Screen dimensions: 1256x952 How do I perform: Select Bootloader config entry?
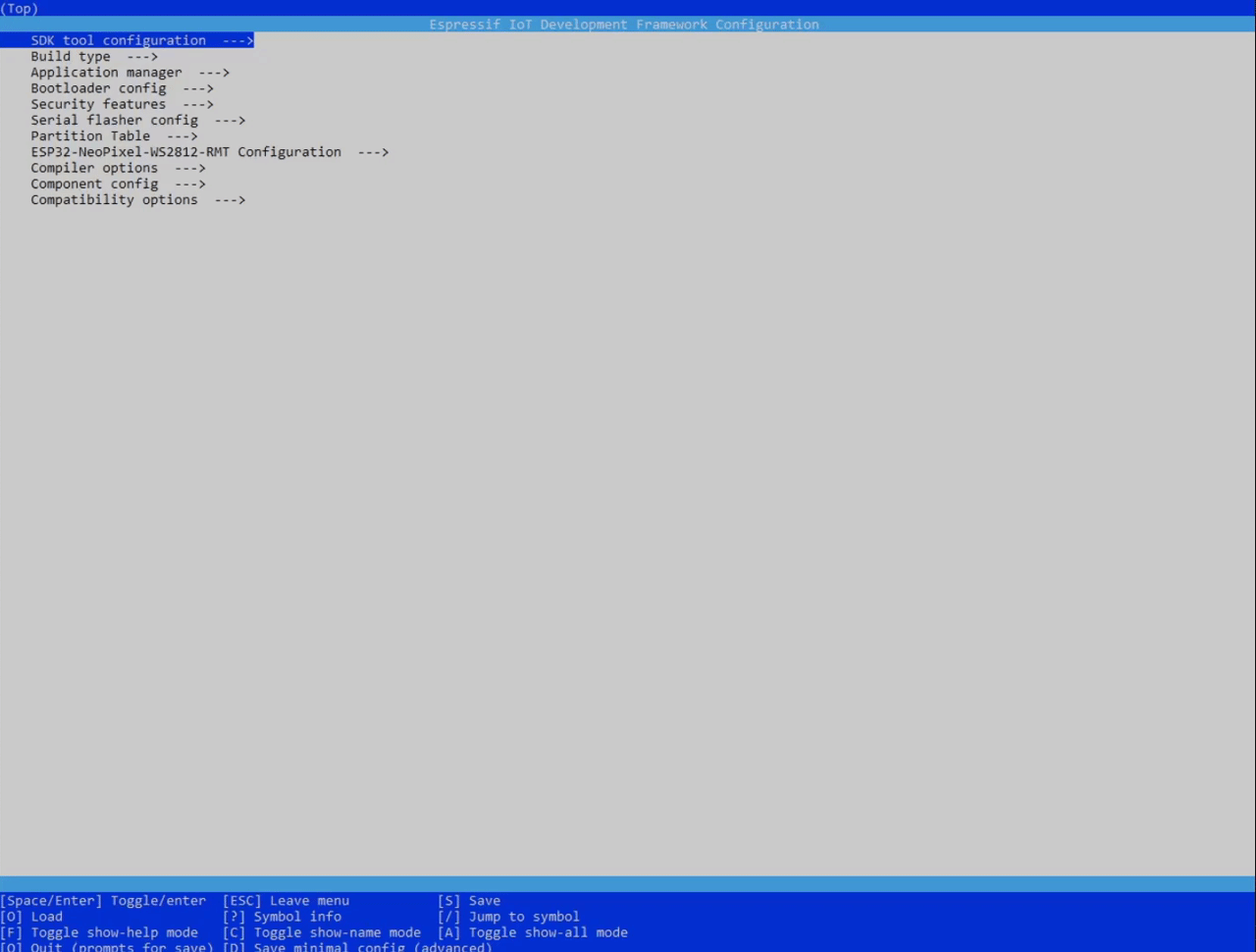click(122, 88)
